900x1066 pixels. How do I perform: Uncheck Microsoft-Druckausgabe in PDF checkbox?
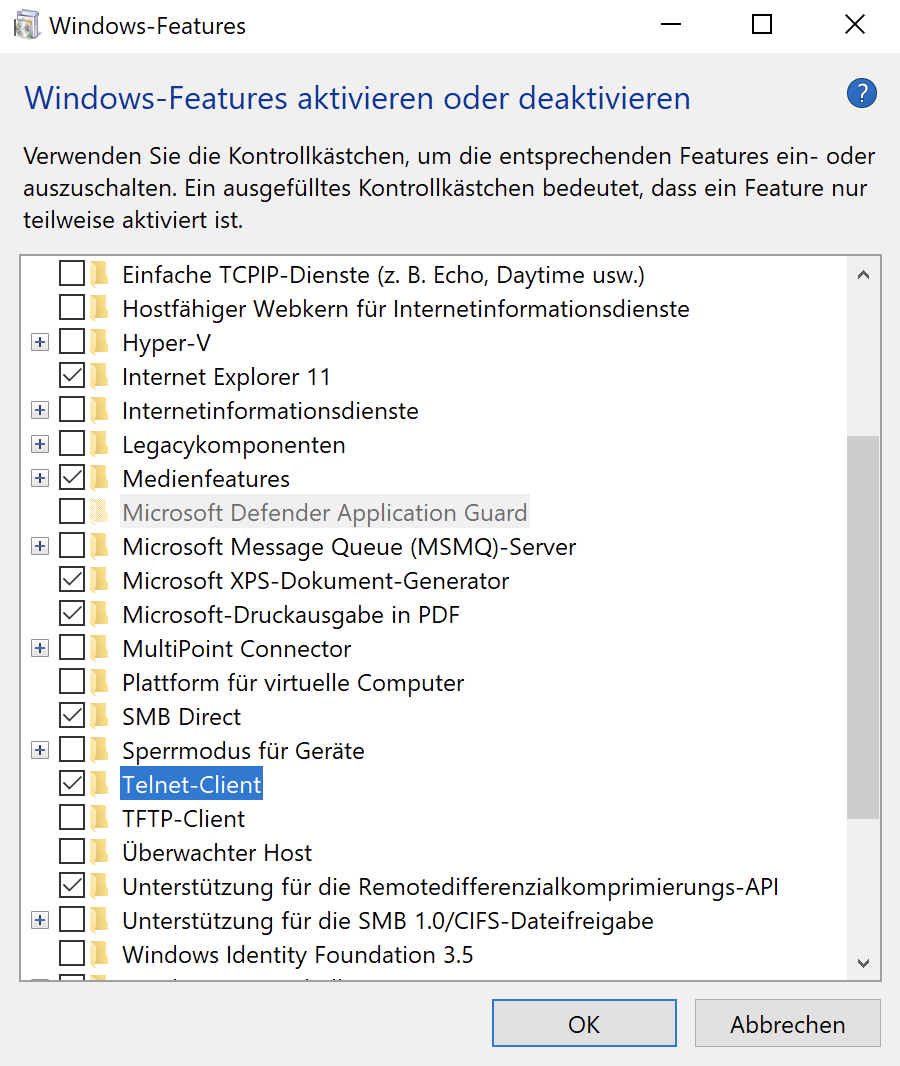coord(72,613)
